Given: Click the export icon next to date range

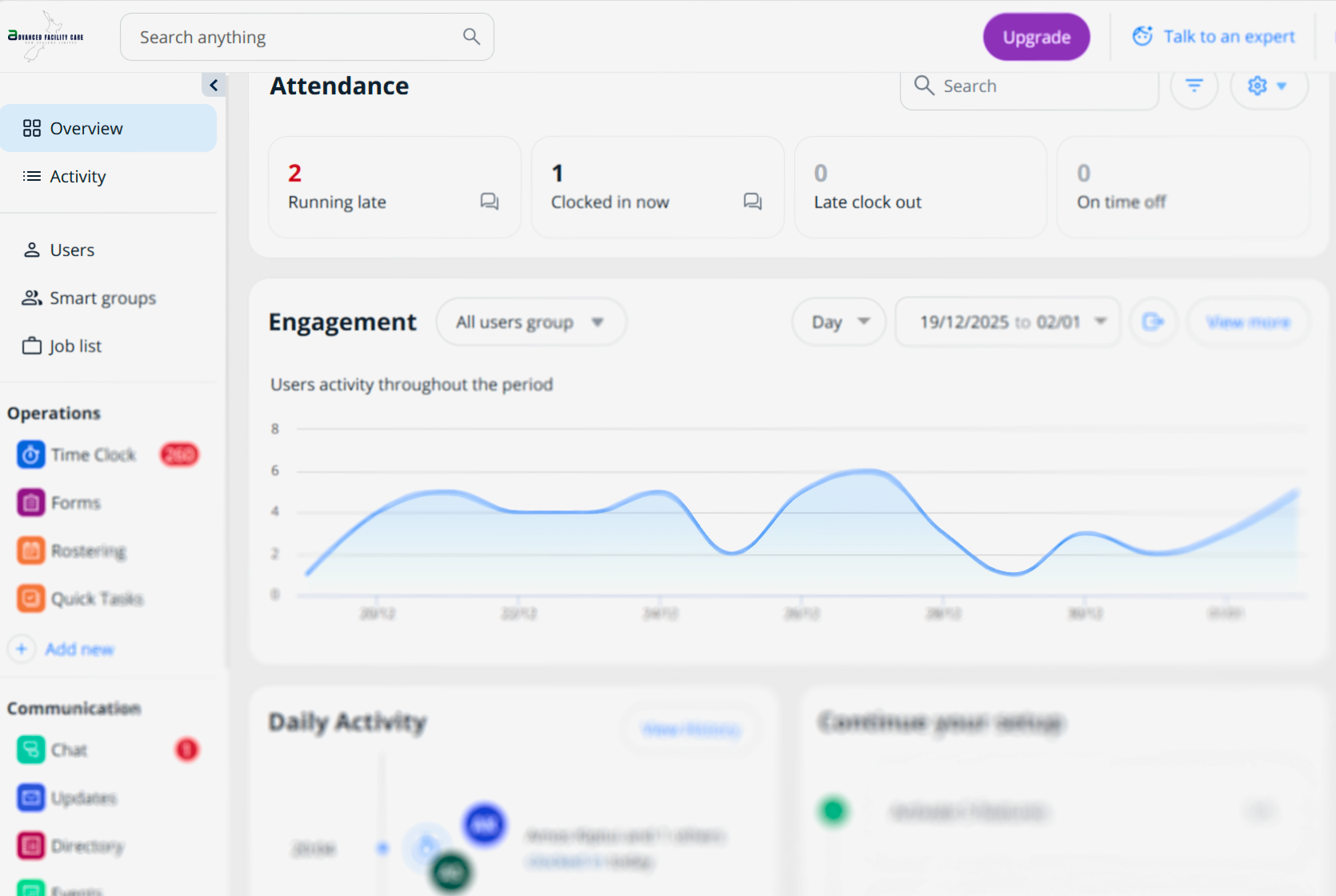Looking at the screenshot, I should click(1153, 322).
